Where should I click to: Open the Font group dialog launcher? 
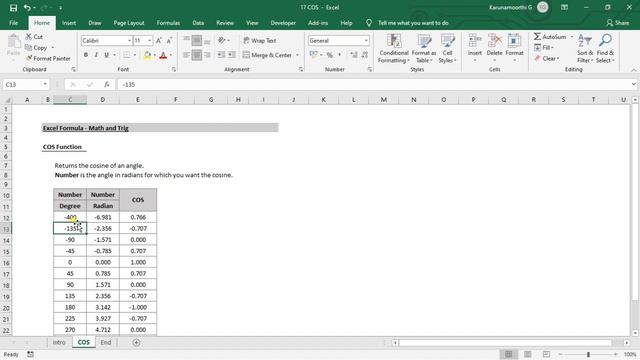(174, 69)
